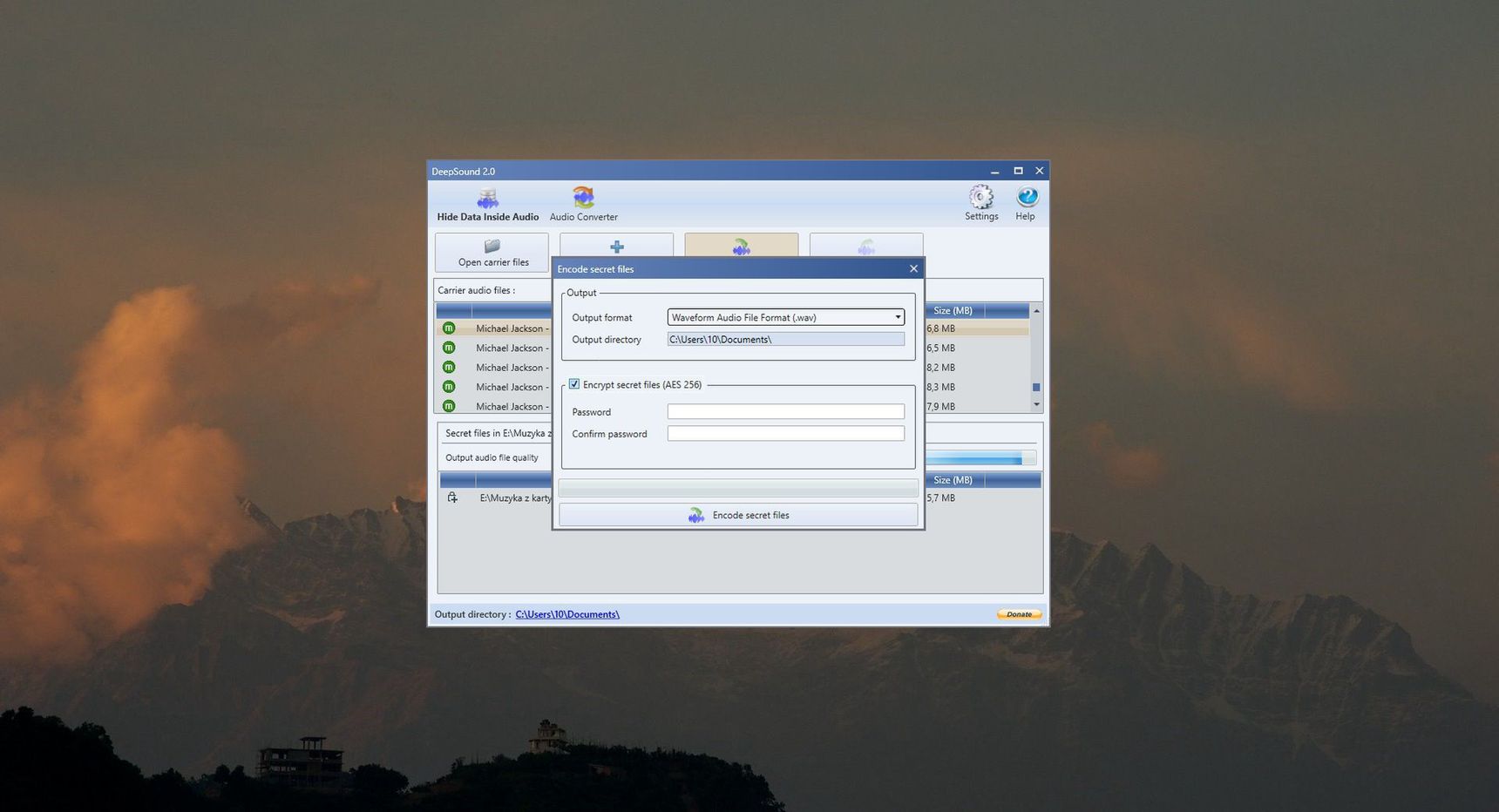
Task: Click carrier list scrollbar up arrow
Action: coord(1036,311)
